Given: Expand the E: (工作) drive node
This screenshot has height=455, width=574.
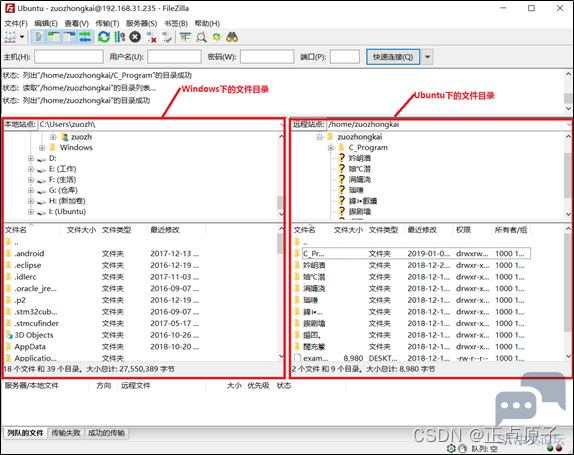Looking at the screenshot, I should 31,169.
